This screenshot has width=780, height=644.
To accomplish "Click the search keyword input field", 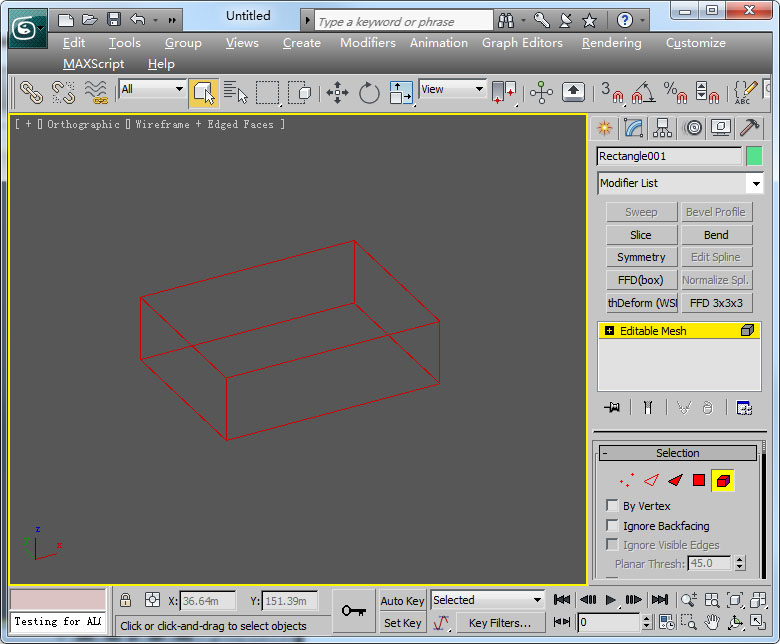I will (x=404, y=21).
